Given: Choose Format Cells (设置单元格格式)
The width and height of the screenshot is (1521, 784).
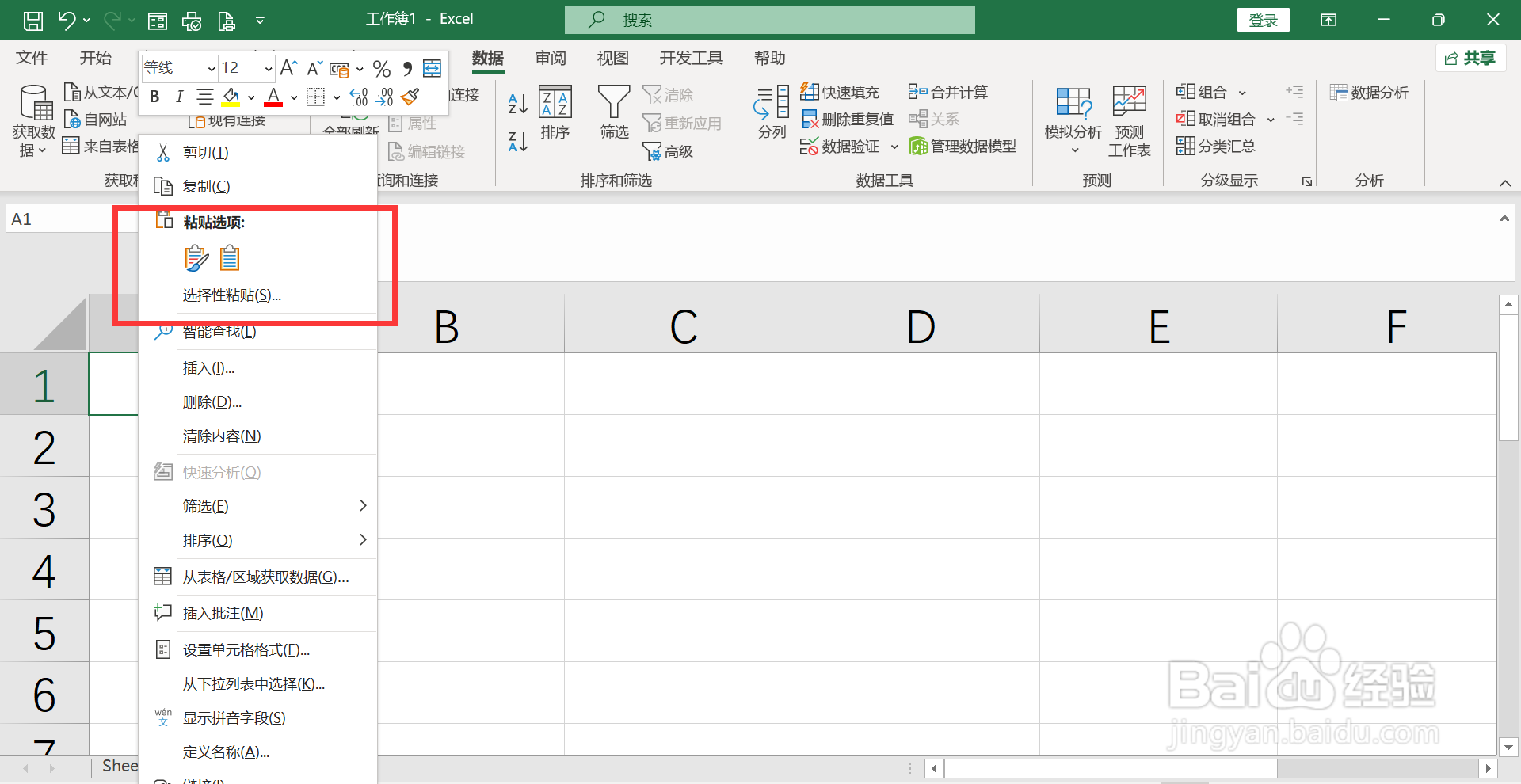Looking at the screenshot, I should pyautogui.click(x=257, y=650).
